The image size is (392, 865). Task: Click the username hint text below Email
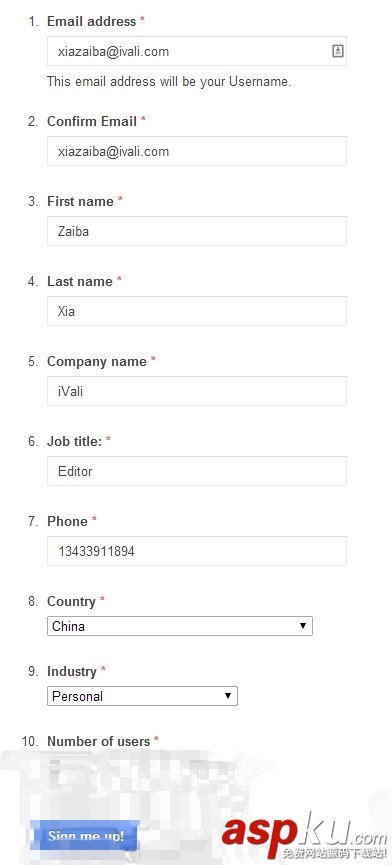169,82
